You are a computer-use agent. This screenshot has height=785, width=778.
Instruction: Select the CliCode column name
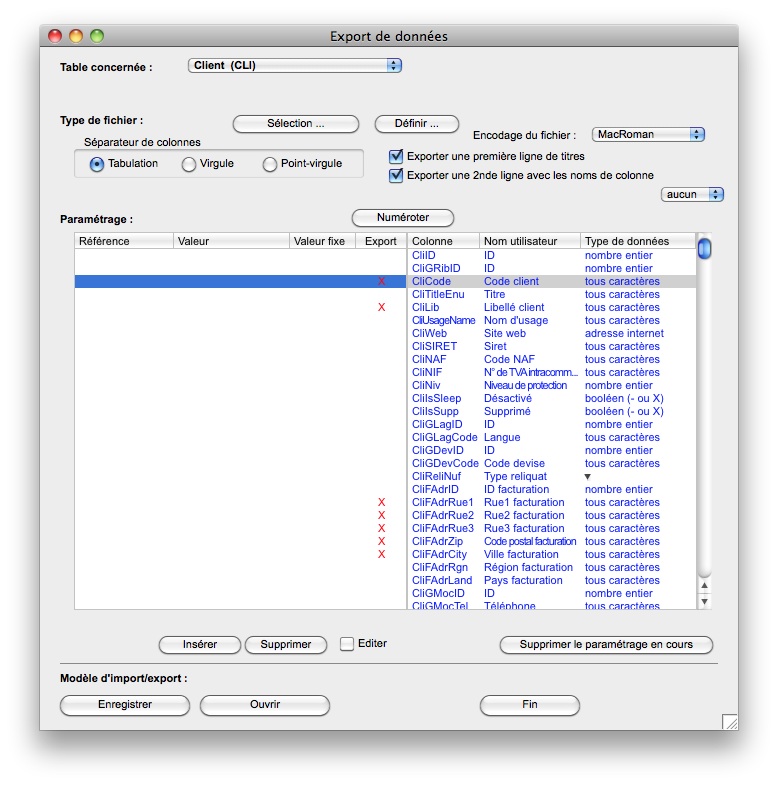[x=431, y=281]
